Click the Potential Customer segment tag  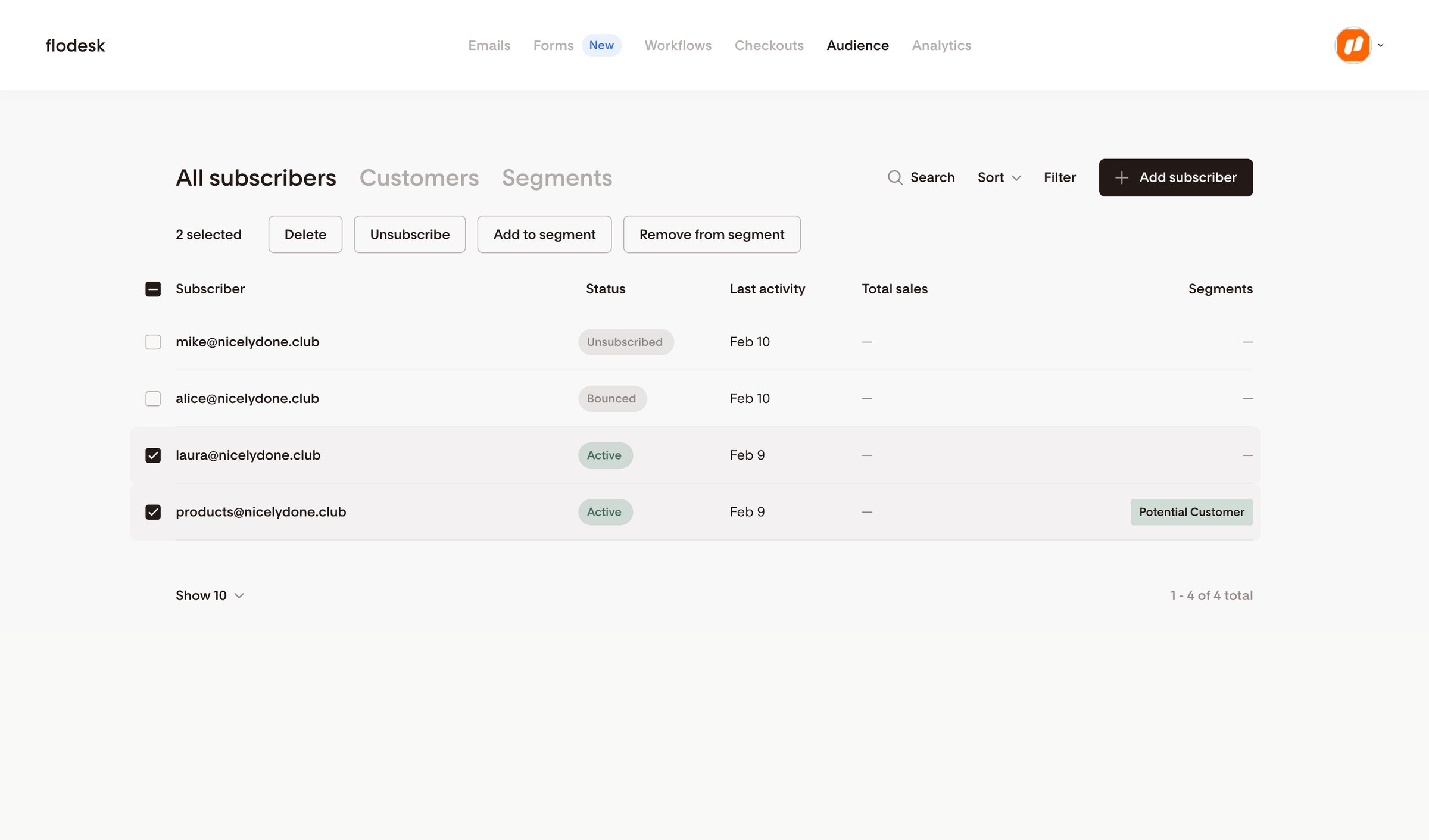point(1191,512)
